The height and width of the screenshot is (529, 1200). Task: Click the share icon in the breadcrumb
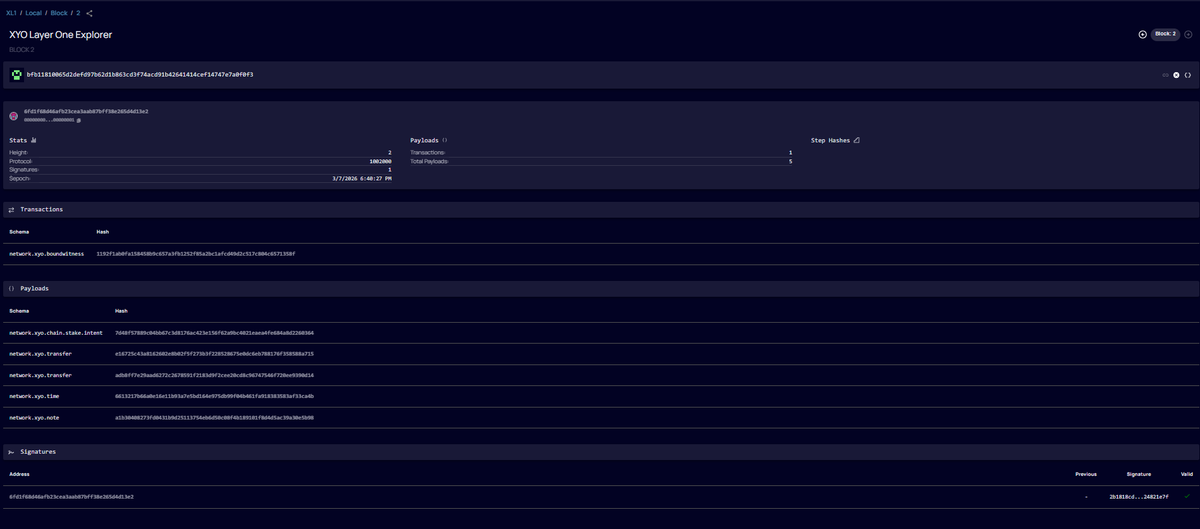tap(89, 13)
